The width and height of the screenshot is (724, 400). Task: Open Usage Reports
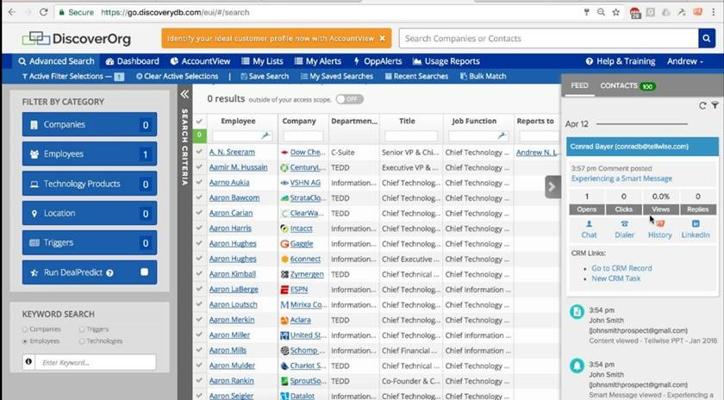[x=446, y=61]
